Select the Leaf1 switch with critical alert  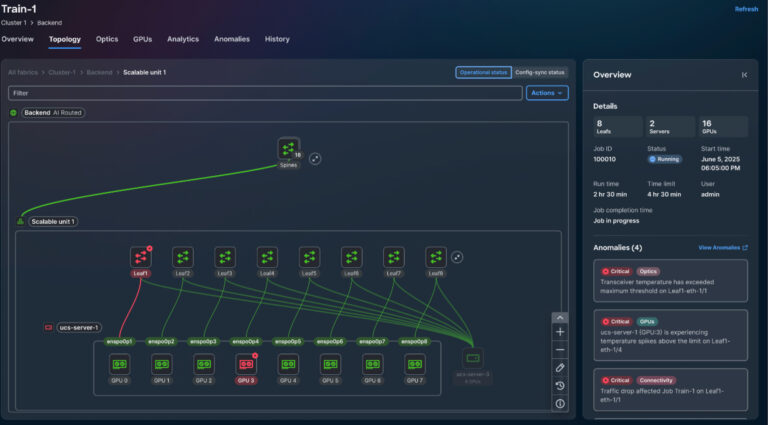(x=141, y=258)
